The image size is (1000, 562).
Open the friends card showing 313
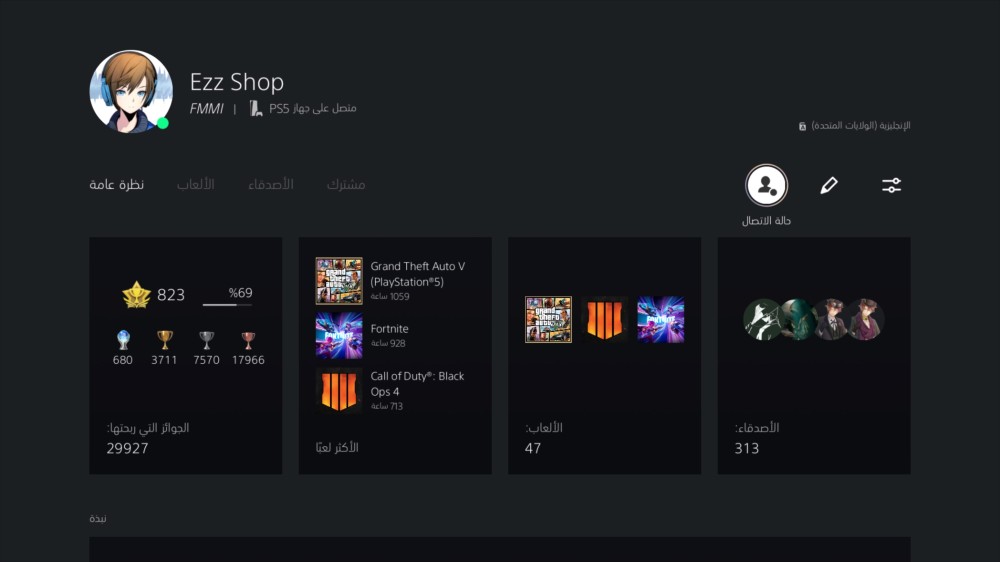tap(814, 355)
